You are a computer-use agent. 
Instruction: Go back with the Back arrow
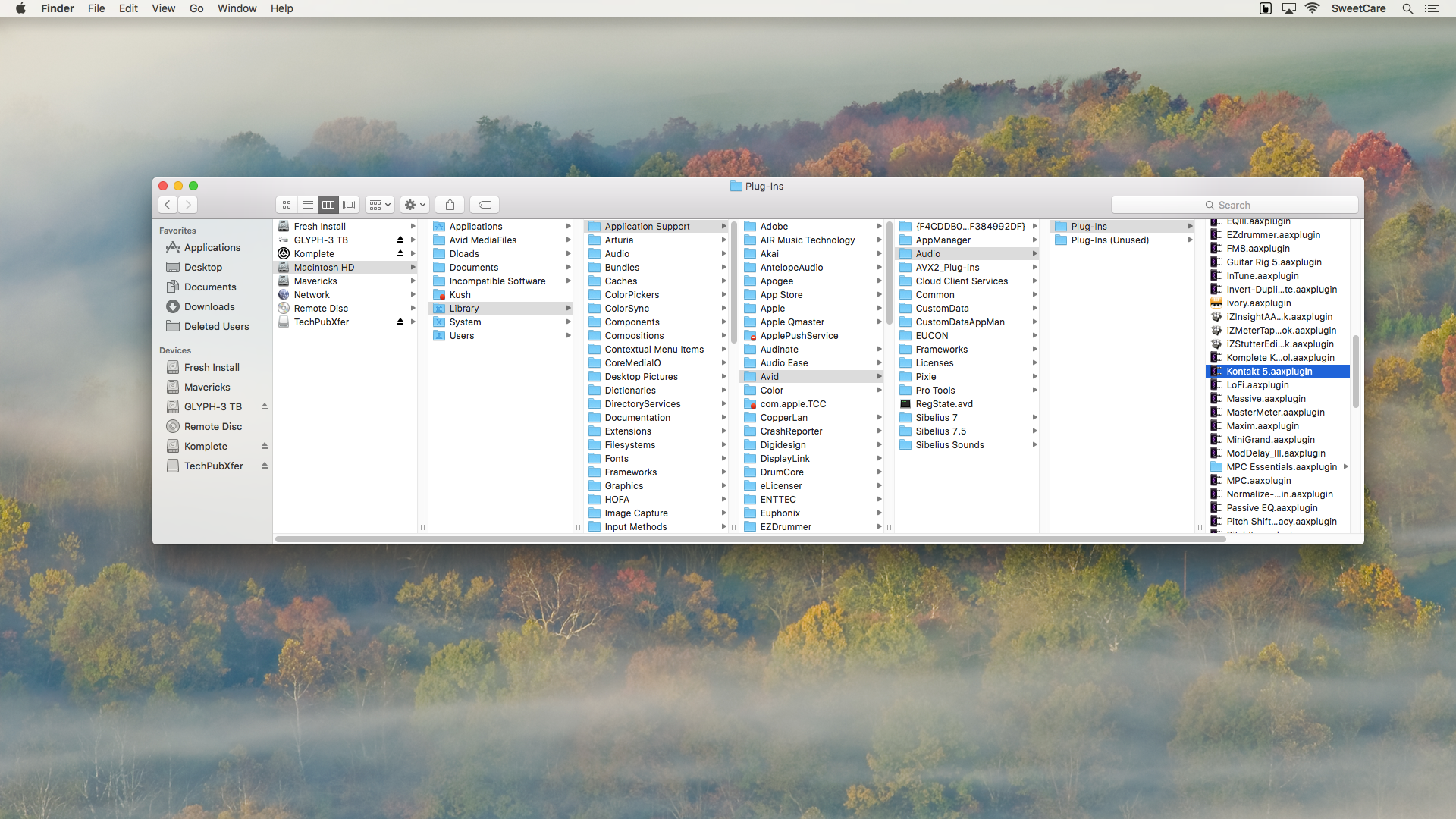pos(168,205)
